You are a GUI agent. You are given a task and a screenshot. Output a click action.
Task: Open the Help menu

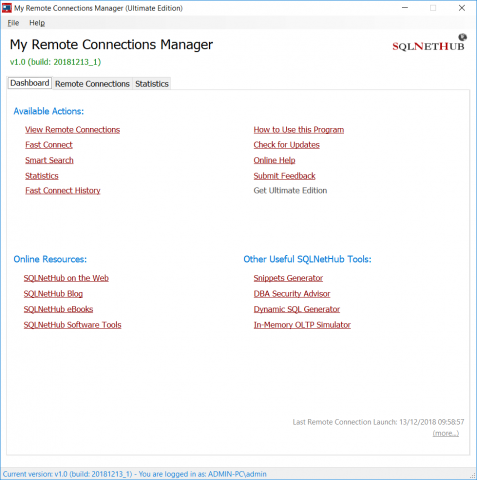click(x=37, y=23)
